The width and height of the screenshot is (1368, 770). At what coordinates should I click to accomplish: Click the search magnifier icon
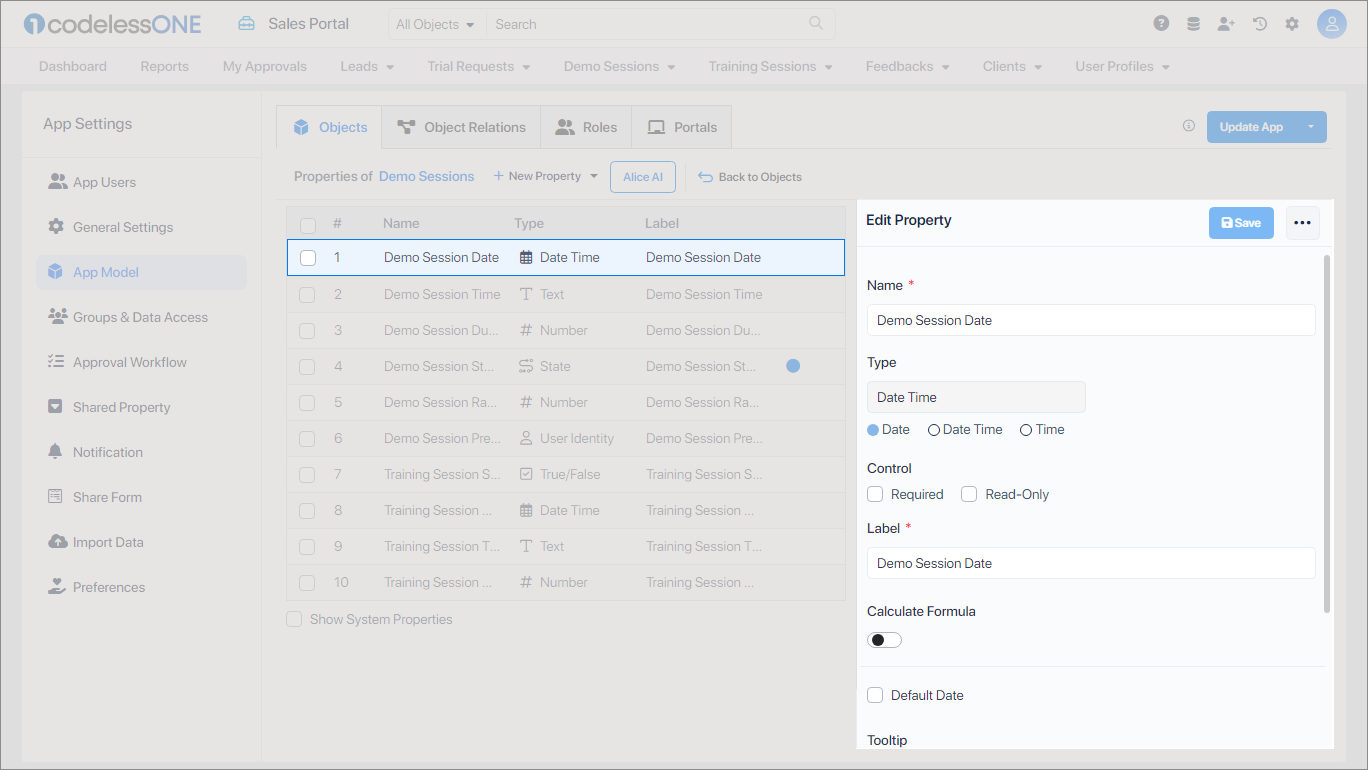tap(816, 24)
